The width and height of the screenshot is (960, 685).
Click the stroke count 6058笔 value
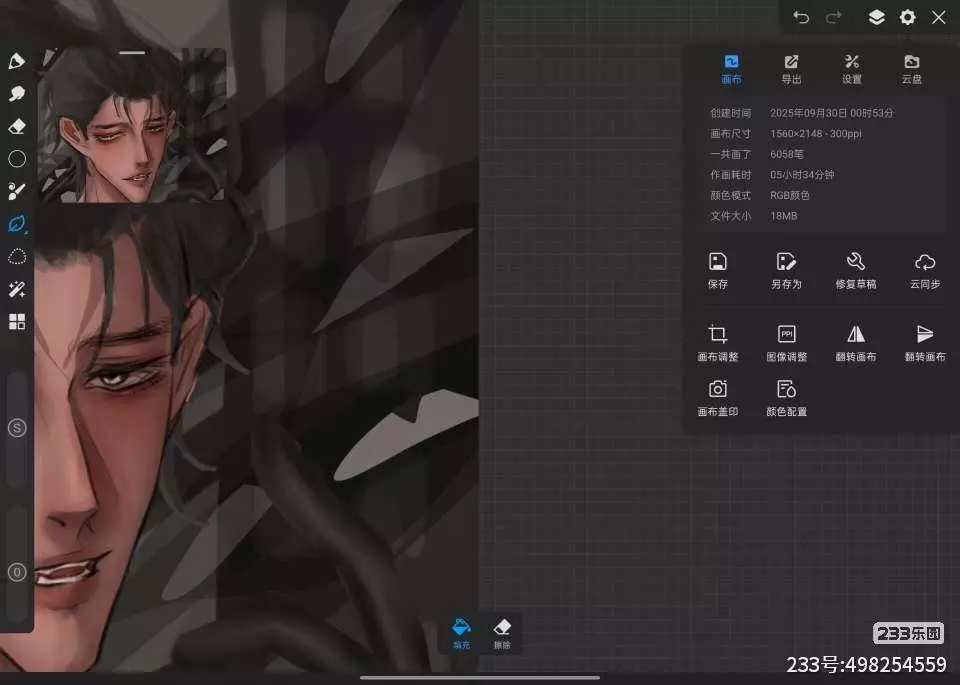click(x=787, y=154)
